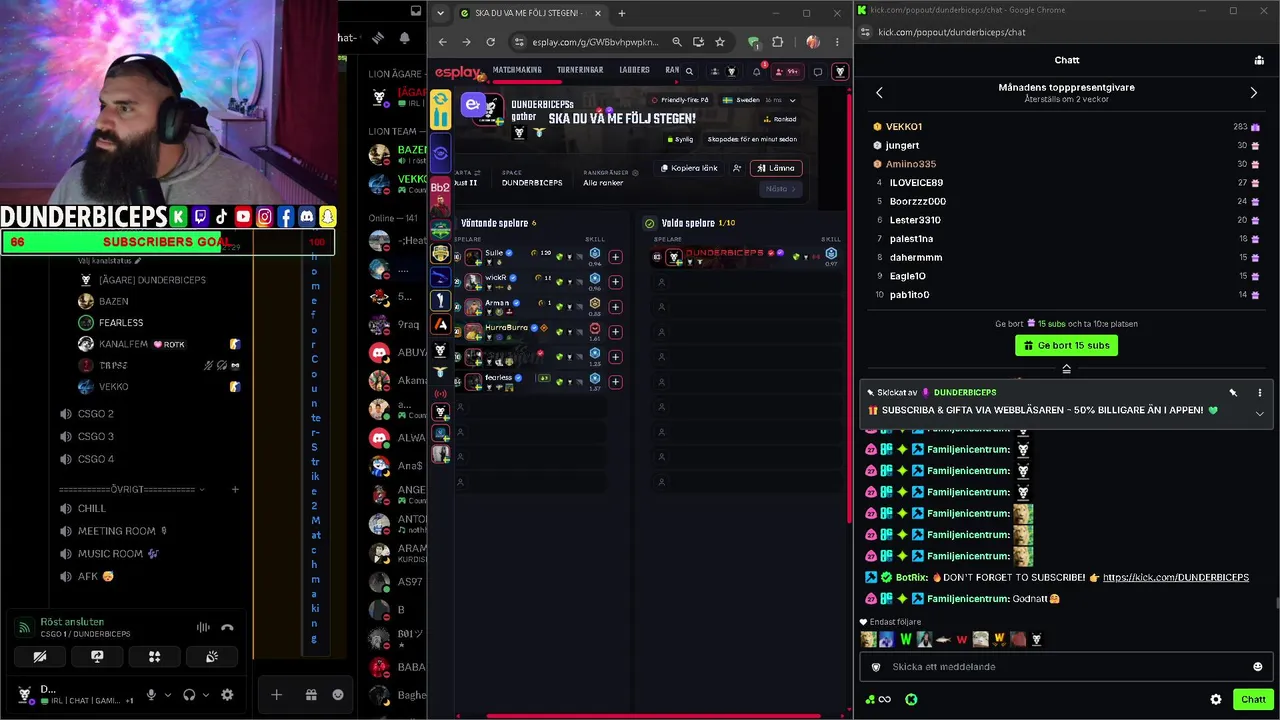The image size is (1280, 720).
Task: Open esplay search icon
Action: pos(689,71)
